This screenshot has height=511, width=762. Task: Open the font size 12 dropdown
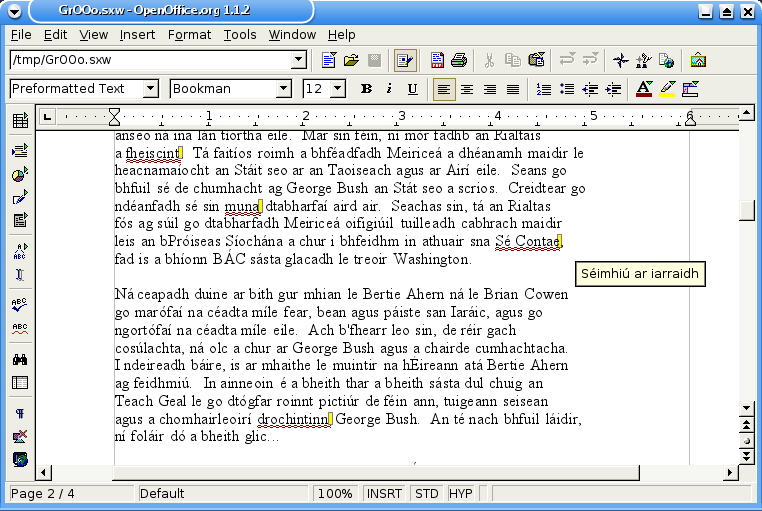coord(338,89)
